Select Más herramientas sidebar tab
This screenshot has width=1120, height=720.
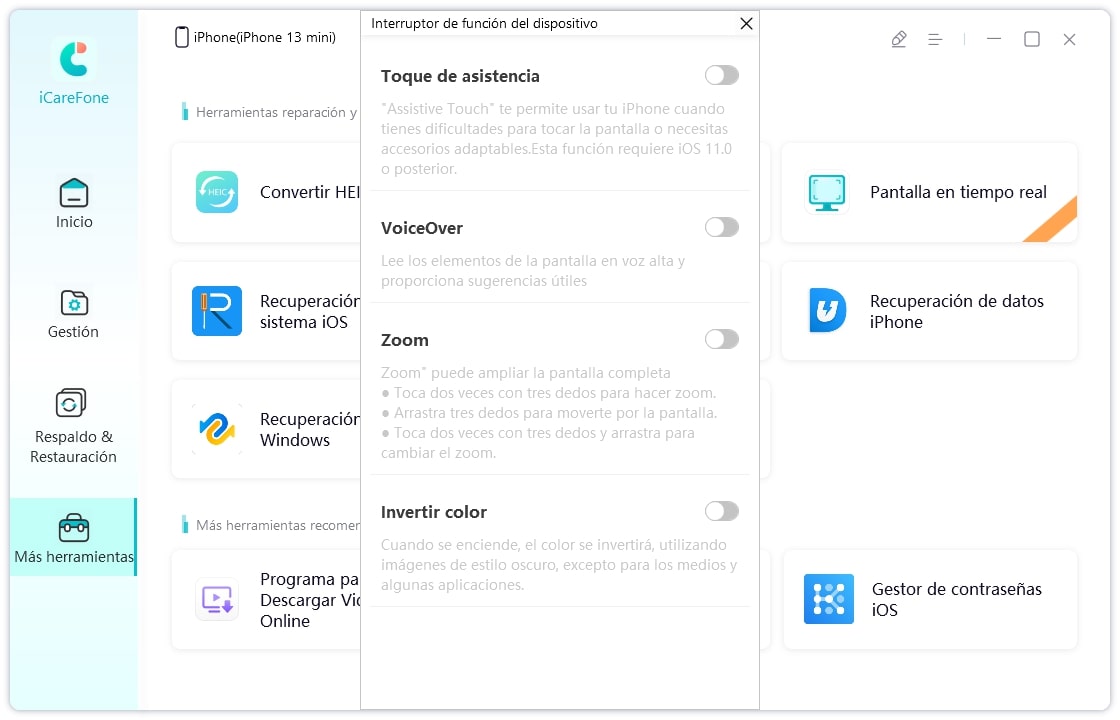pyautogui.click(x=74, y=538)
